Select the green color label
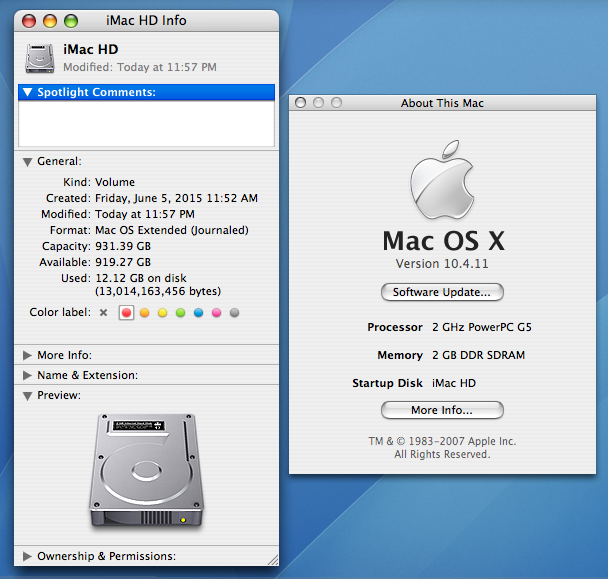 click(180, 313)
